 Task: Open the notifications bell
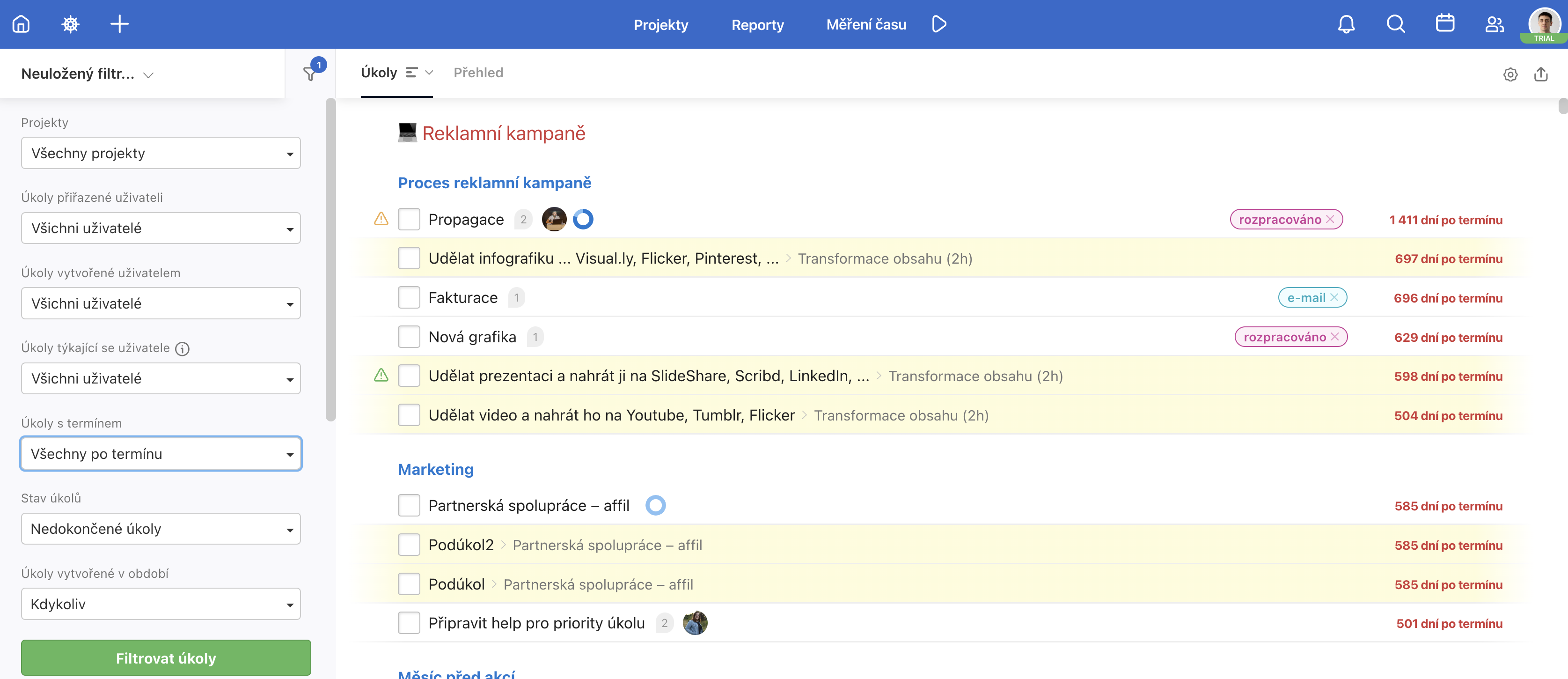tap(1347, 24)
